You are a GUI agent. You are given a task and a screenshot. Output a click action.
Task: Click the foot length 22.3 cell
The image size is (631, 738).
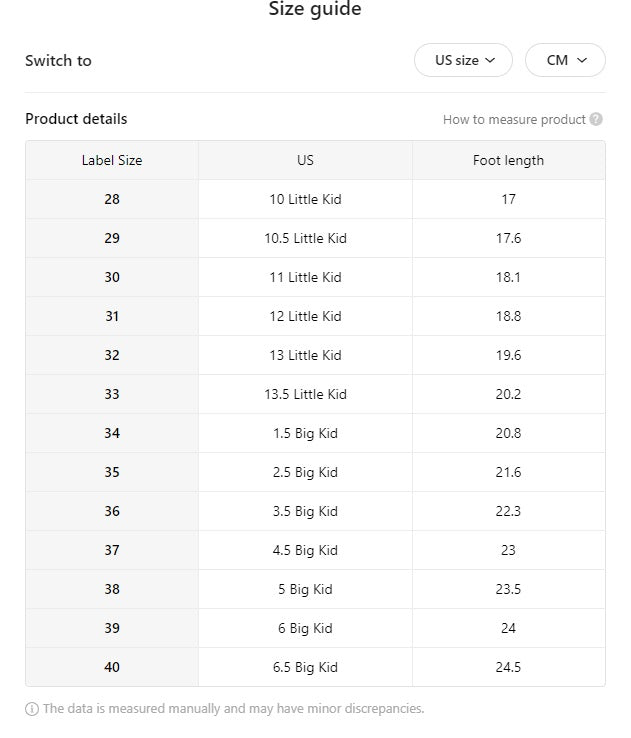click(508, 511)
